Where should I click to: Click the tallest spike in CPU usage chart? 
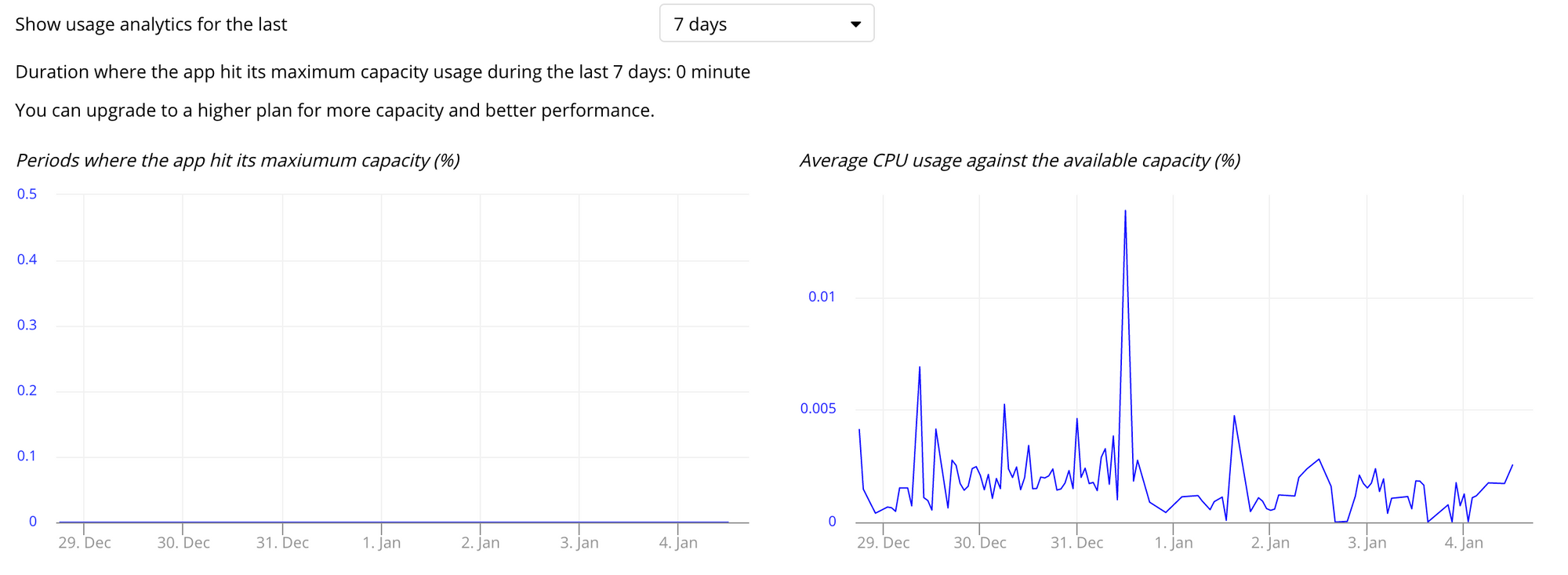pos(1125,212)
